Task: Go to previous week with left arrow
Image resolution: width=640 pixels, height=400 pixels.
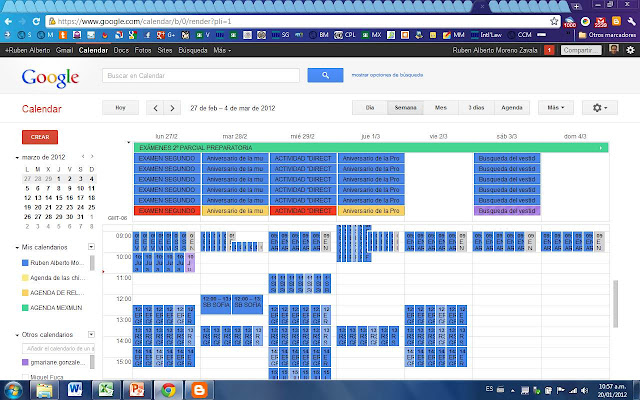Action: click(155, 108)
